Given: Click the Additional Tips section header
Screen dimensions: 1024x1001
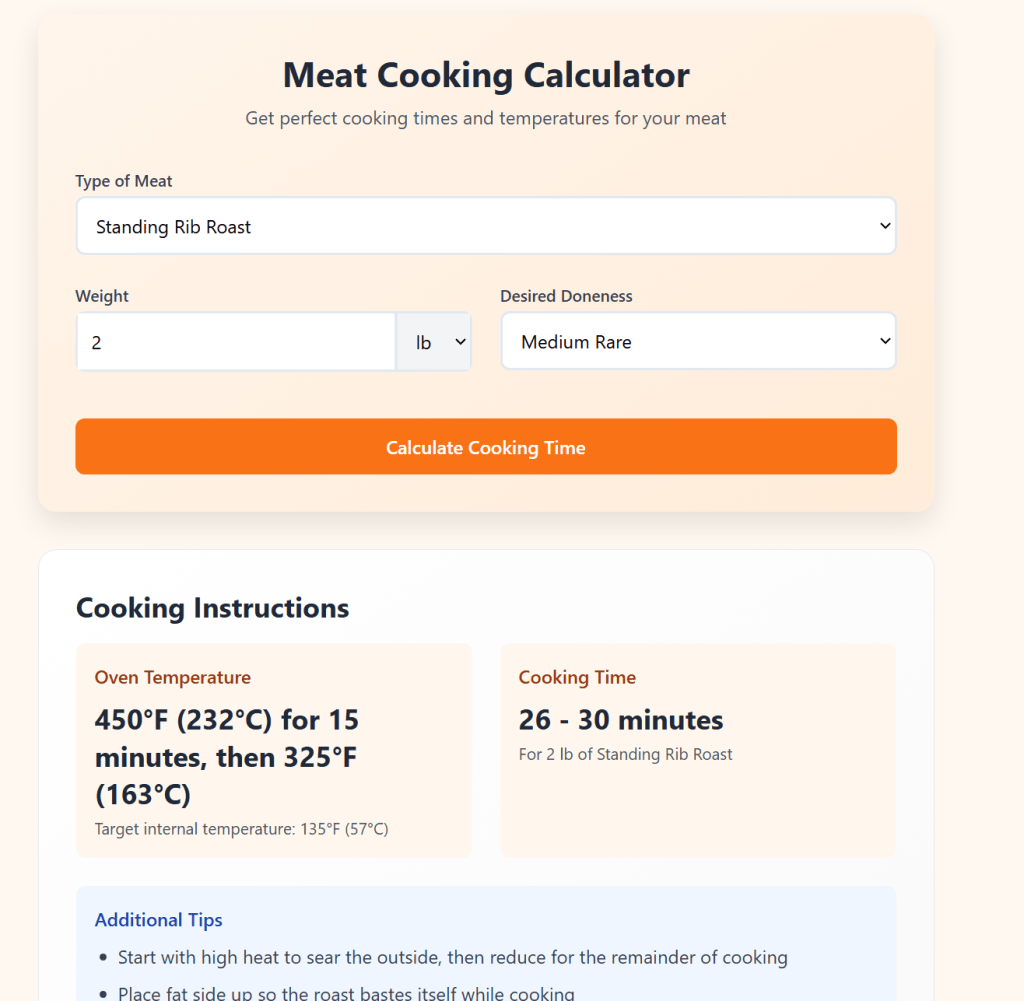Looking at the screenshot, I should [158, 919].
